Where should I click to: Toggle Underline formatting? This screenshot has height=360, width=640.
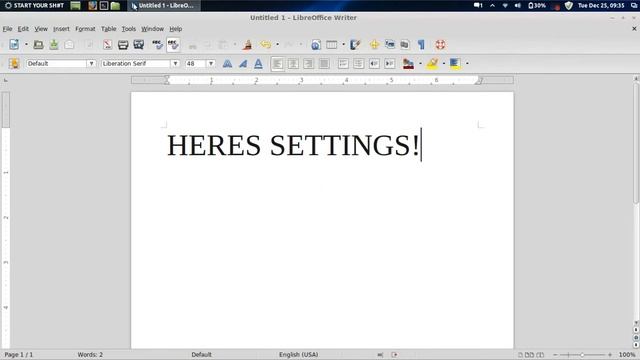pos(258,64)
